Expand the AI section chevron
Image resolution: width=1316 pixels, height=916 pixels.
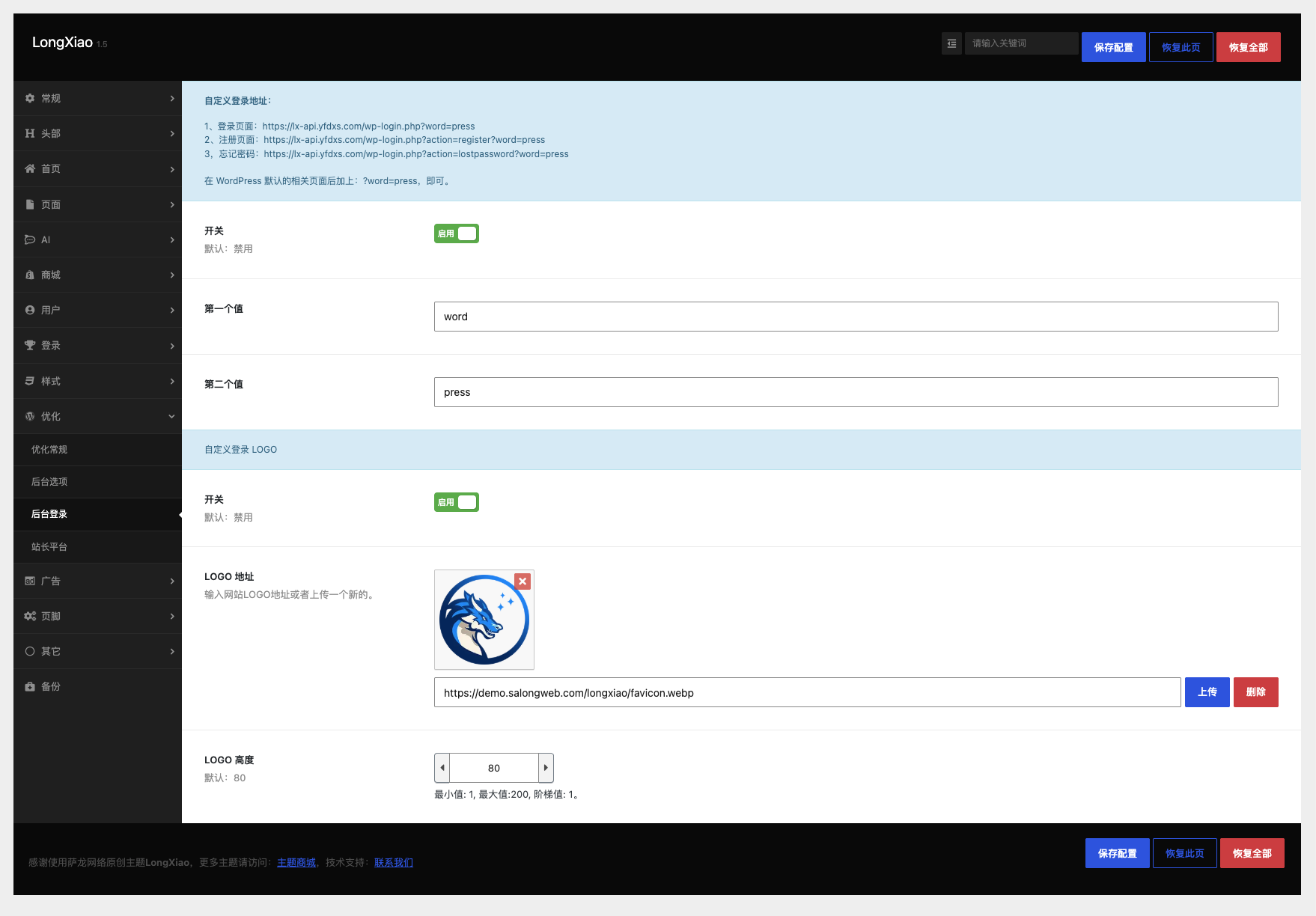(172, 239)
